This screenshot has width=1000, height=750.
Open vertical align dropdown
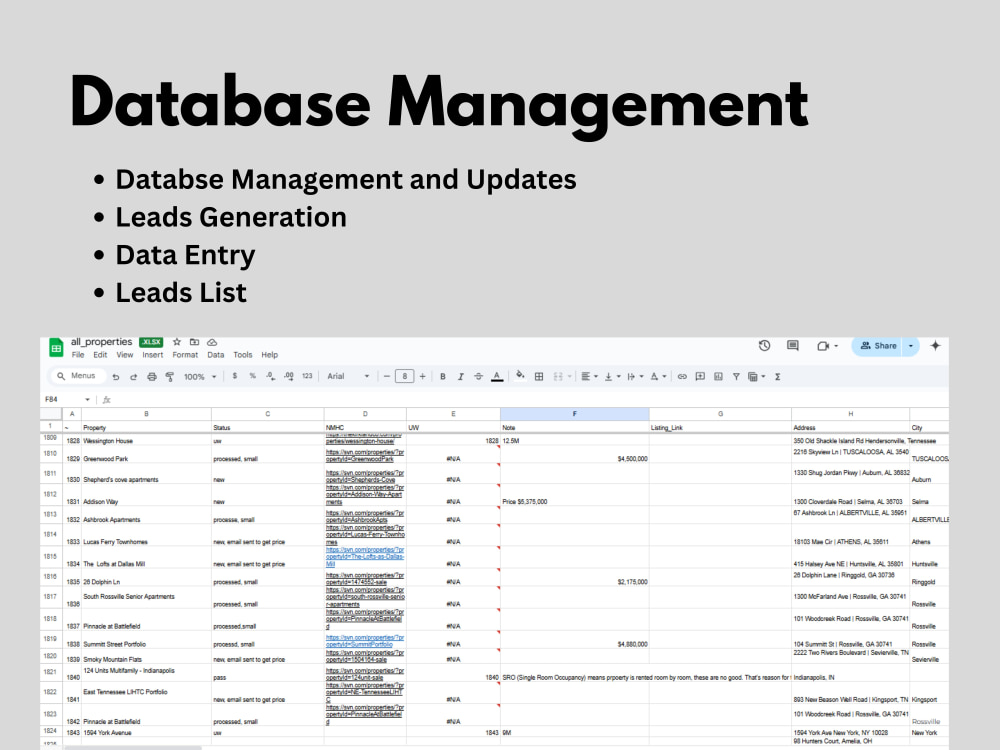pyautogui.click(x=612, y=377)
